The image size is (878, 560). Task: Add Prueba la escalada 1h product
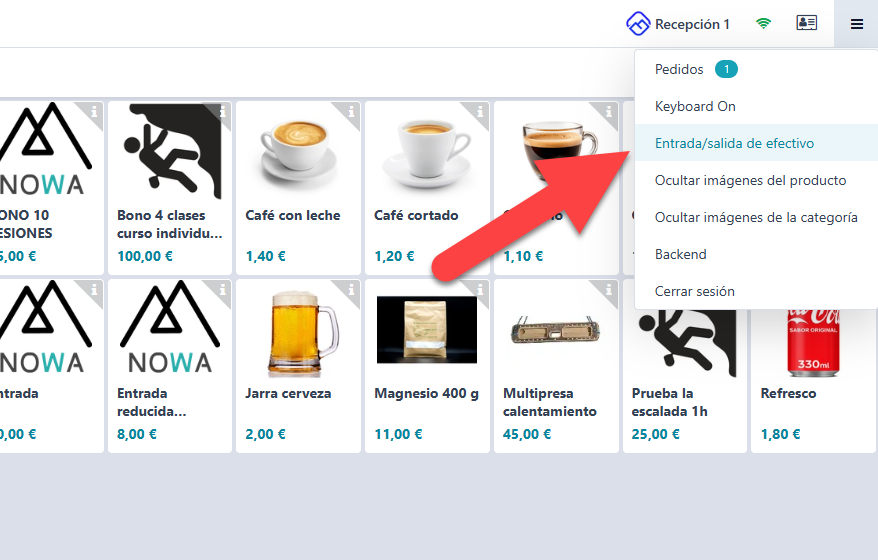[683, 366]
